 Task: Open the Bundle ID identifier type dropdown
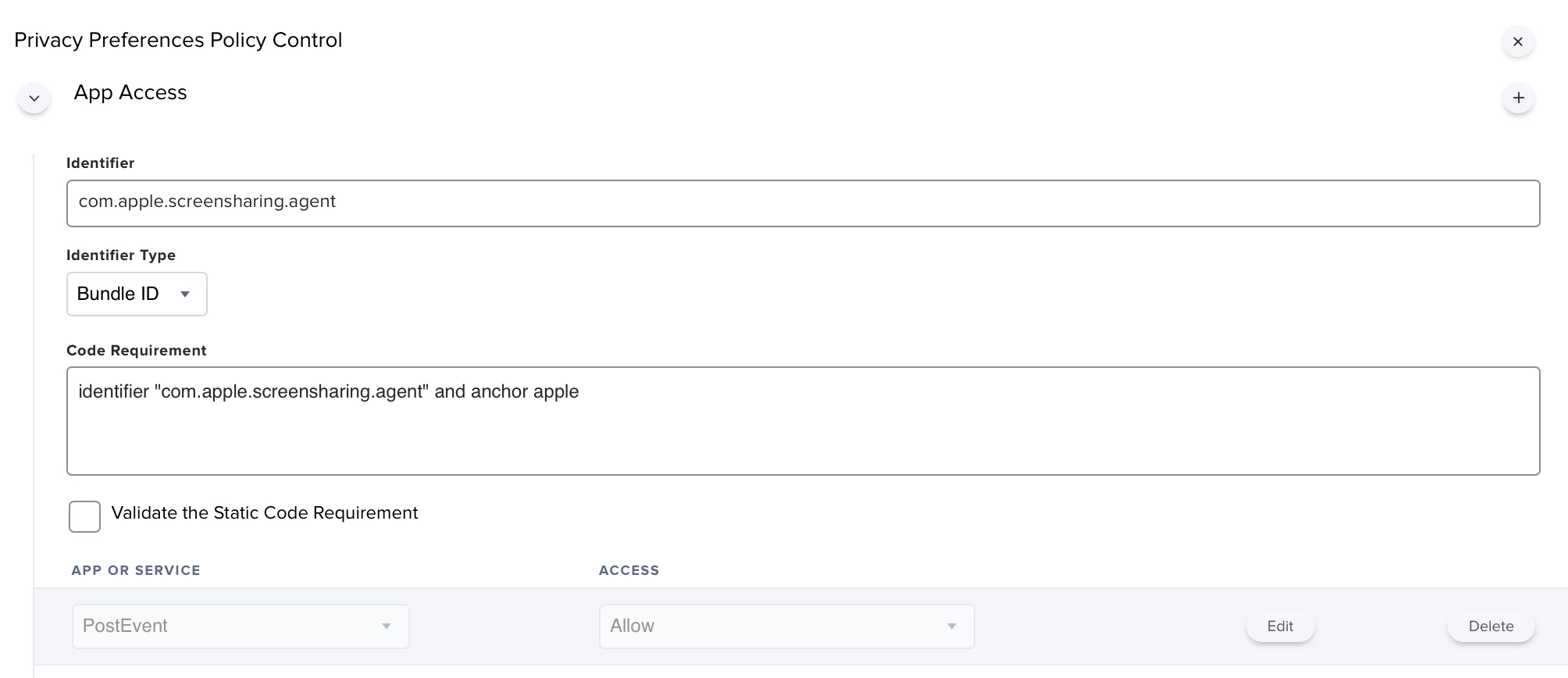tap(137, 294)
